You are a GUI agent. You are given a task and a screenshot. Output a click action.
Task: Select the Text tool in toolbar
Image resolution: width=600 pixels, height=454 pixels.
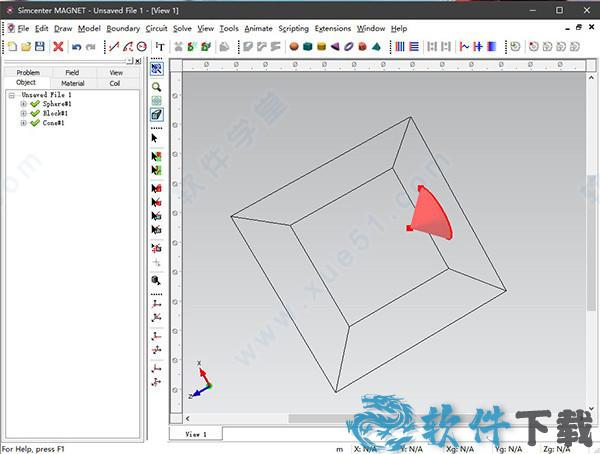pos(160,47)
